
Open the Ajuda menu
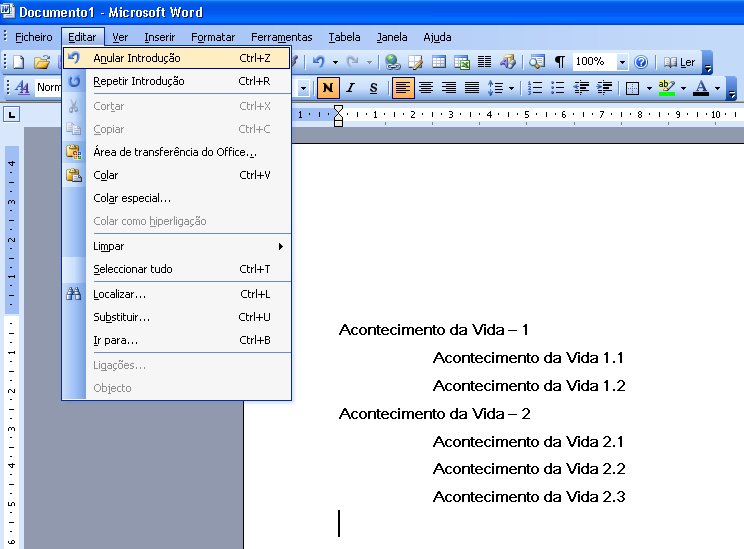point(437,37)
